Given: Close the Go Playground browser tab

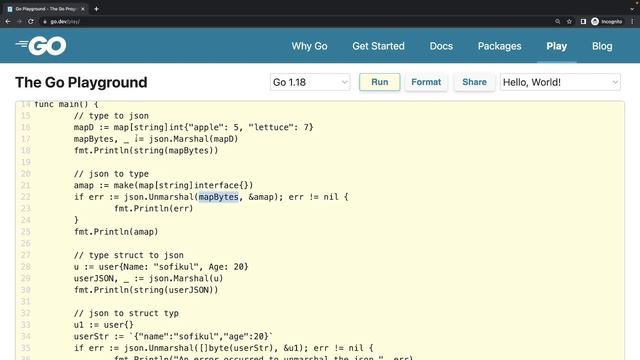Looking at the screenshot, I should 83,9.
